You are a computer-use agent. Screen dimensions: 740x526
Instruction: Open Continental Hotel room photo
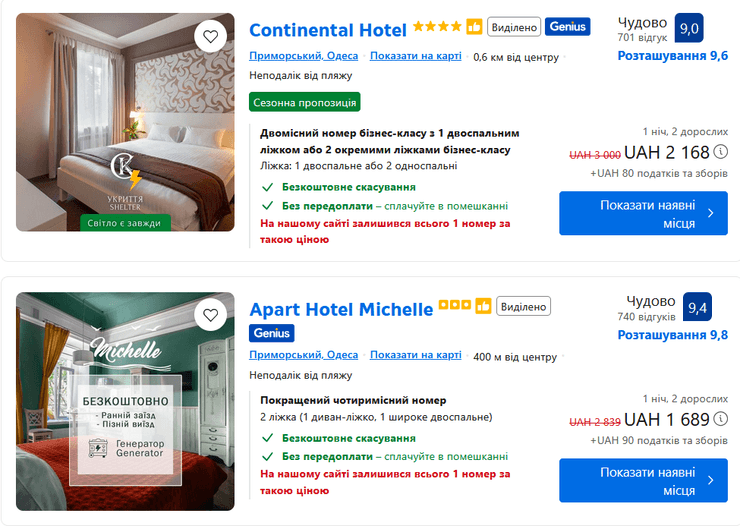pos(125,122)
